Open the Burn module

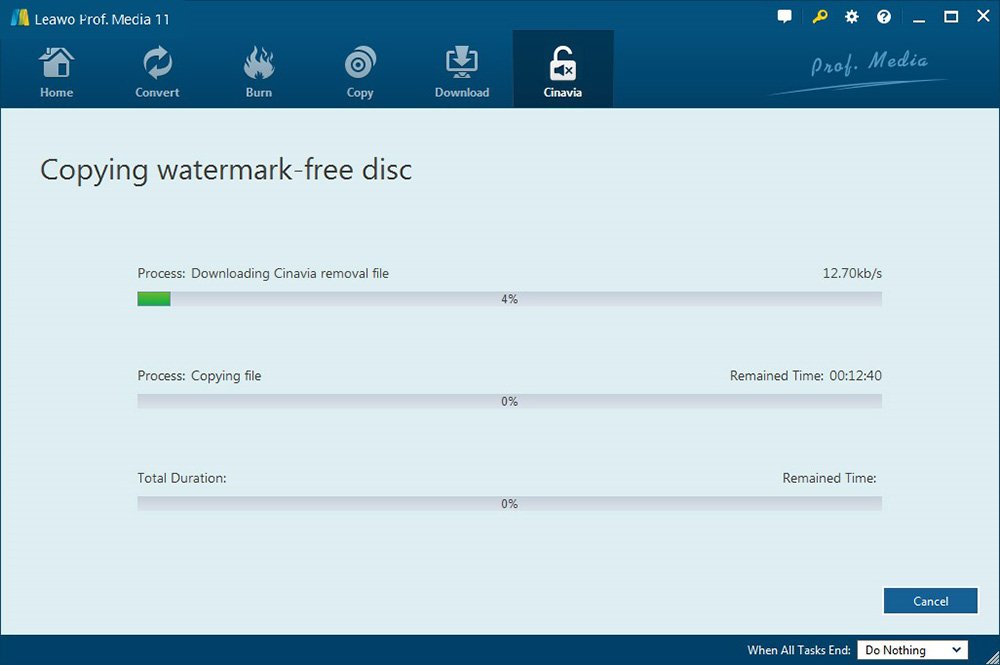pyautogui.click(x=258, y=71)
